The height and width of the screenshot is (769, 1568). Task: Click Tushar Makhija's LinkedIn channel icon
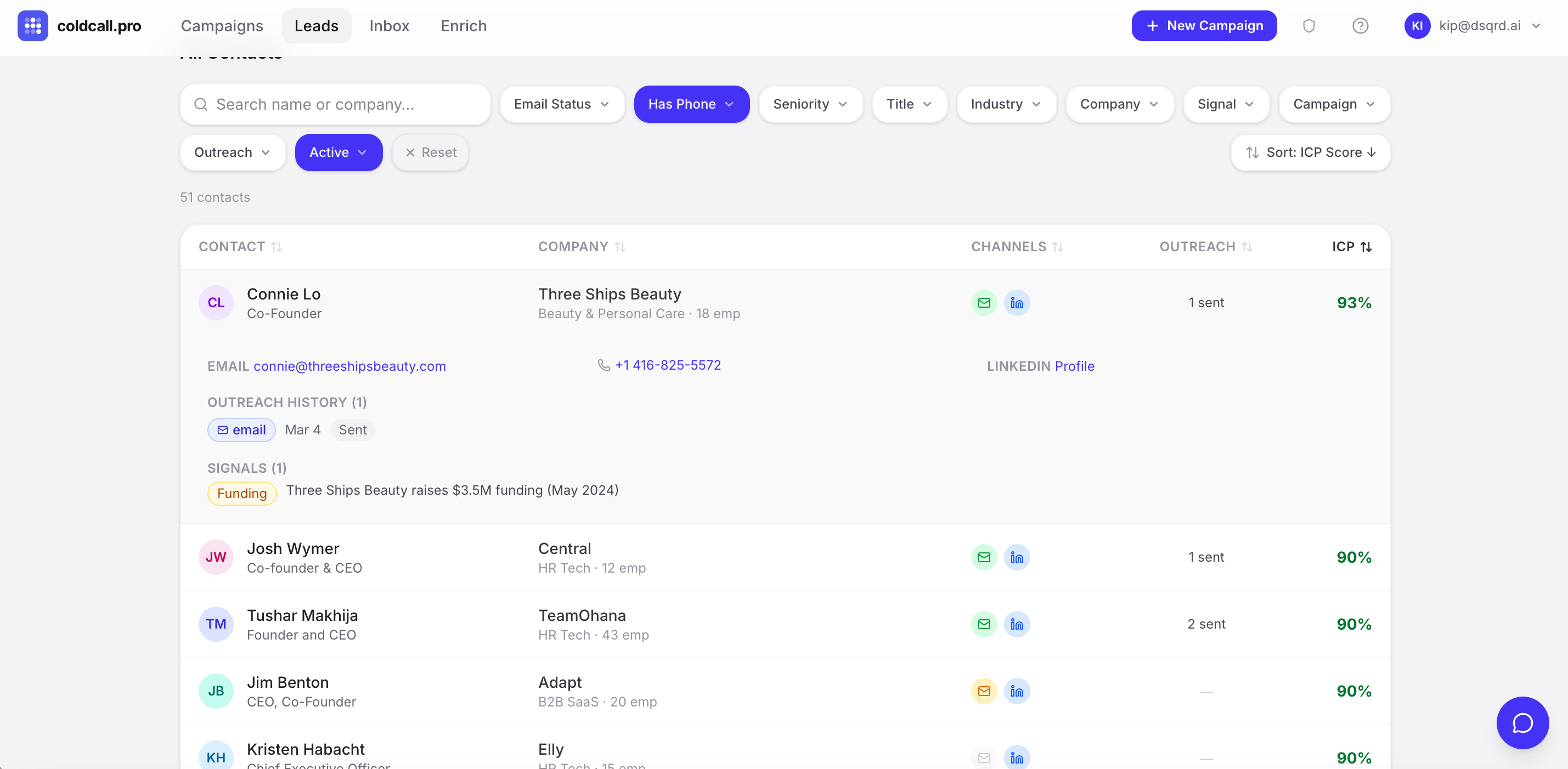point(1017,624)
